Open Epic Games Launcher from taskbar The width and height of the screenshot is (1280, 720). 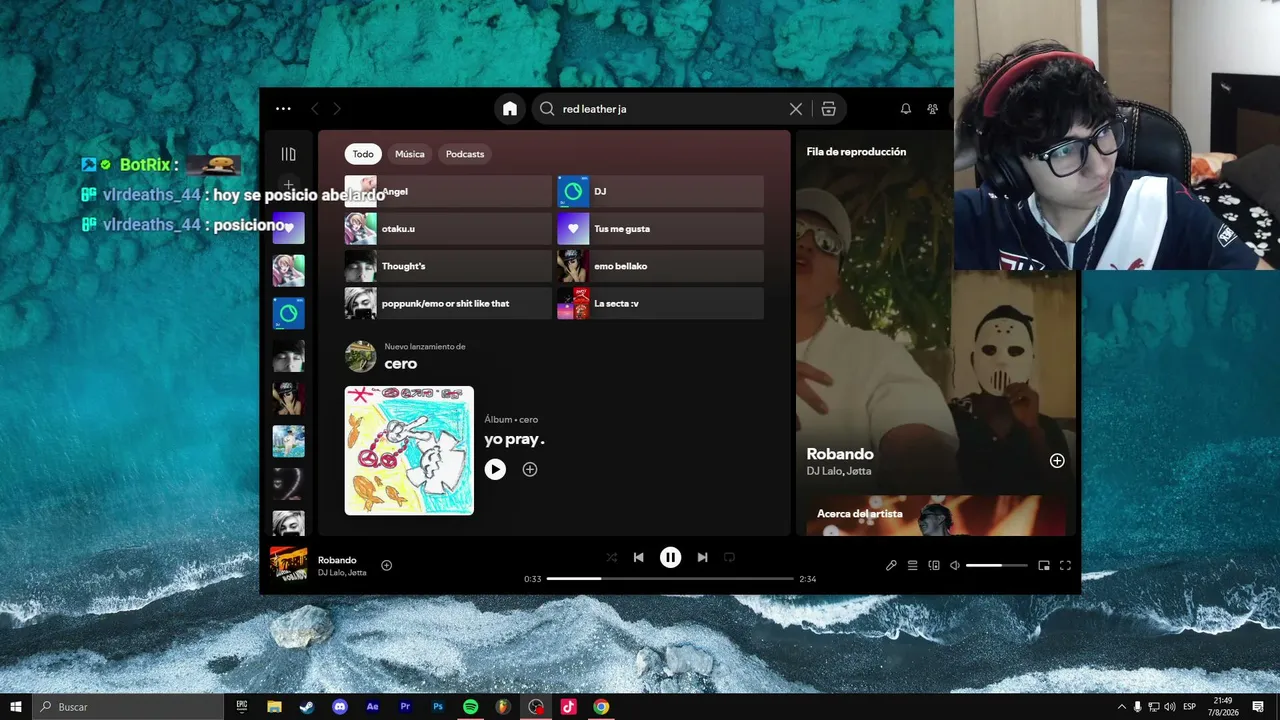coord(242,707)
